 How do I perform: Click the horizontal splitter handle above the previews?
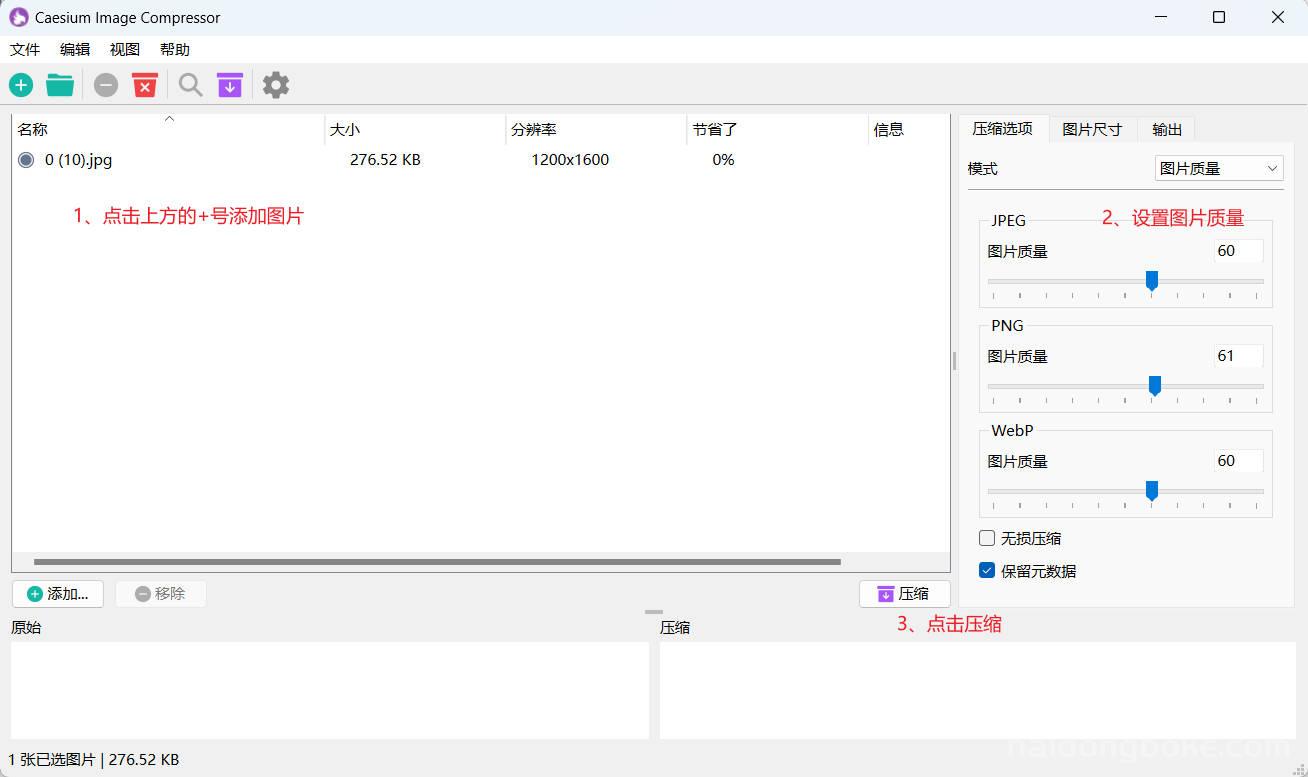[x=654, y=612]
